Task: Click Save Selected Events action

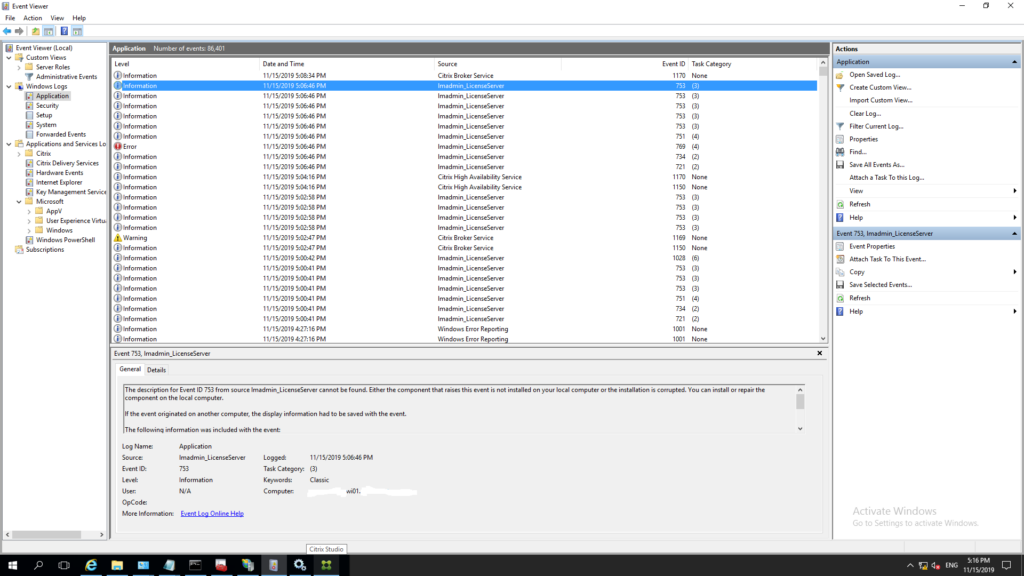Action: [x=880, y=285]
